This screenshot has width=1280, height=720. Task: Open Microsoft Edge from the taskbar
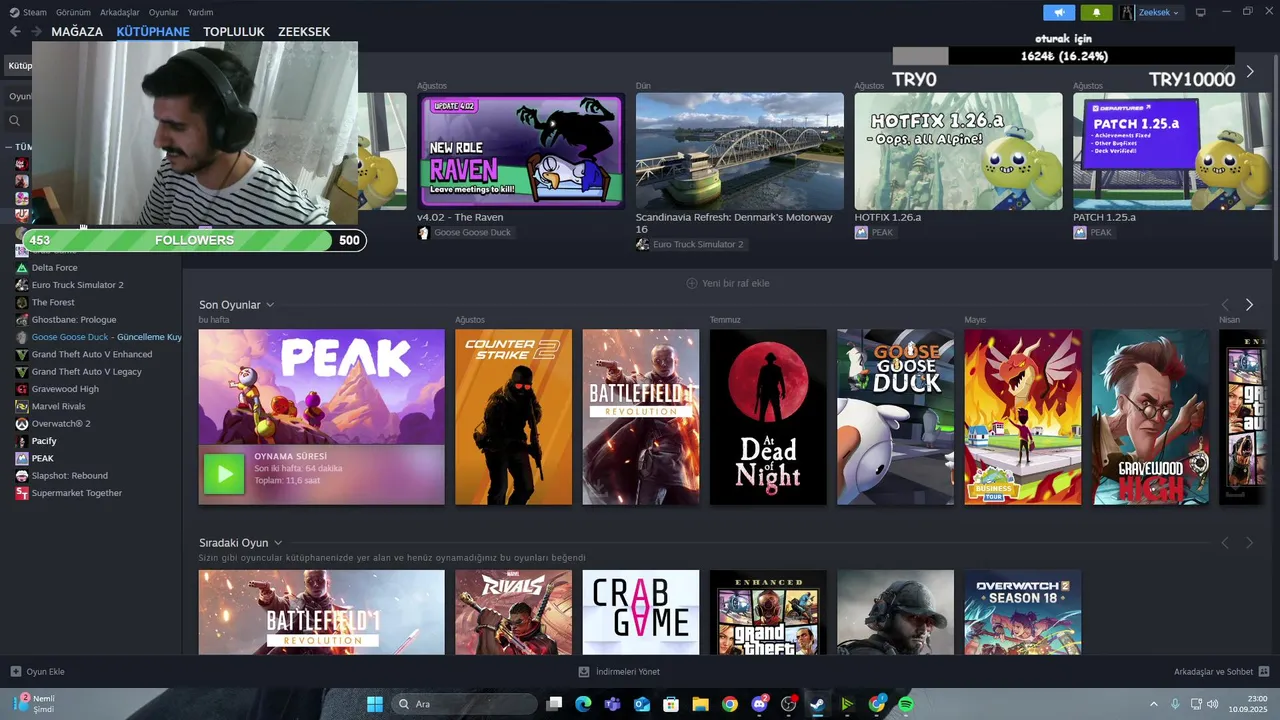[583, 704]
